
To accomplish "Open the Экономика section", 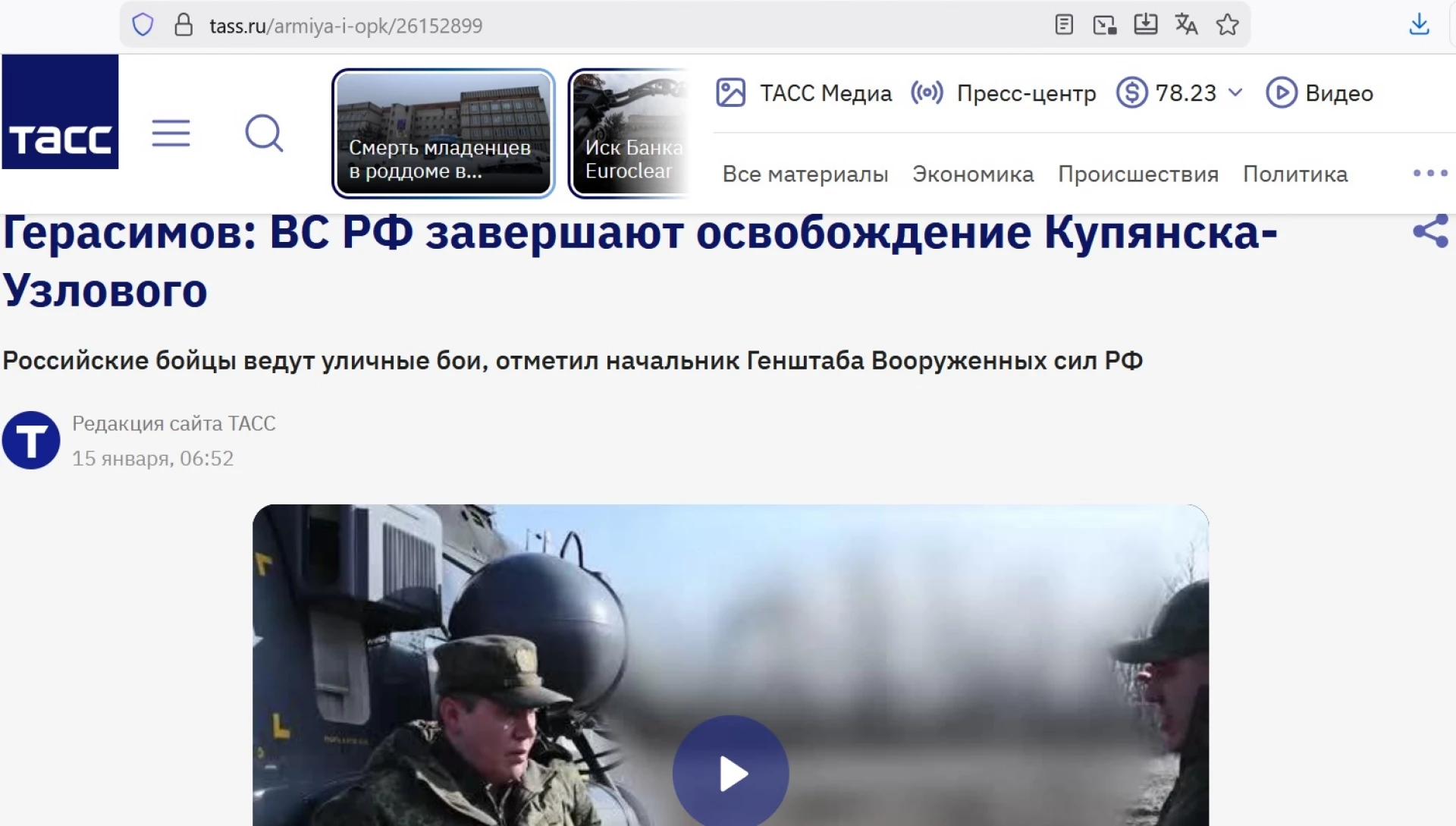I will pos(972,174).
